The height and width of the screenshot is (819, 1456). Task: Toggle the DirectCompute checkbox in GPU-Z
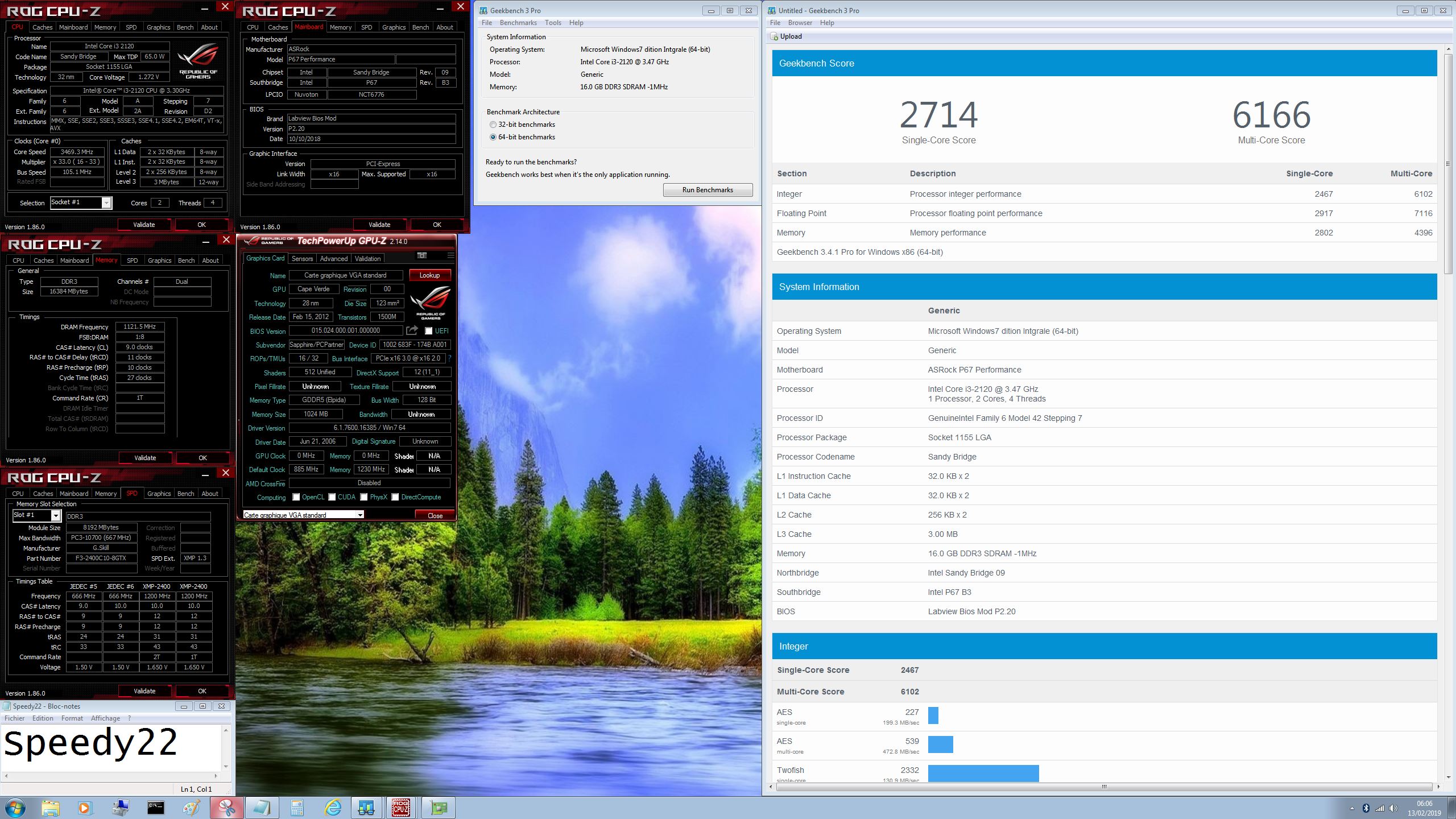pos(395,497)
